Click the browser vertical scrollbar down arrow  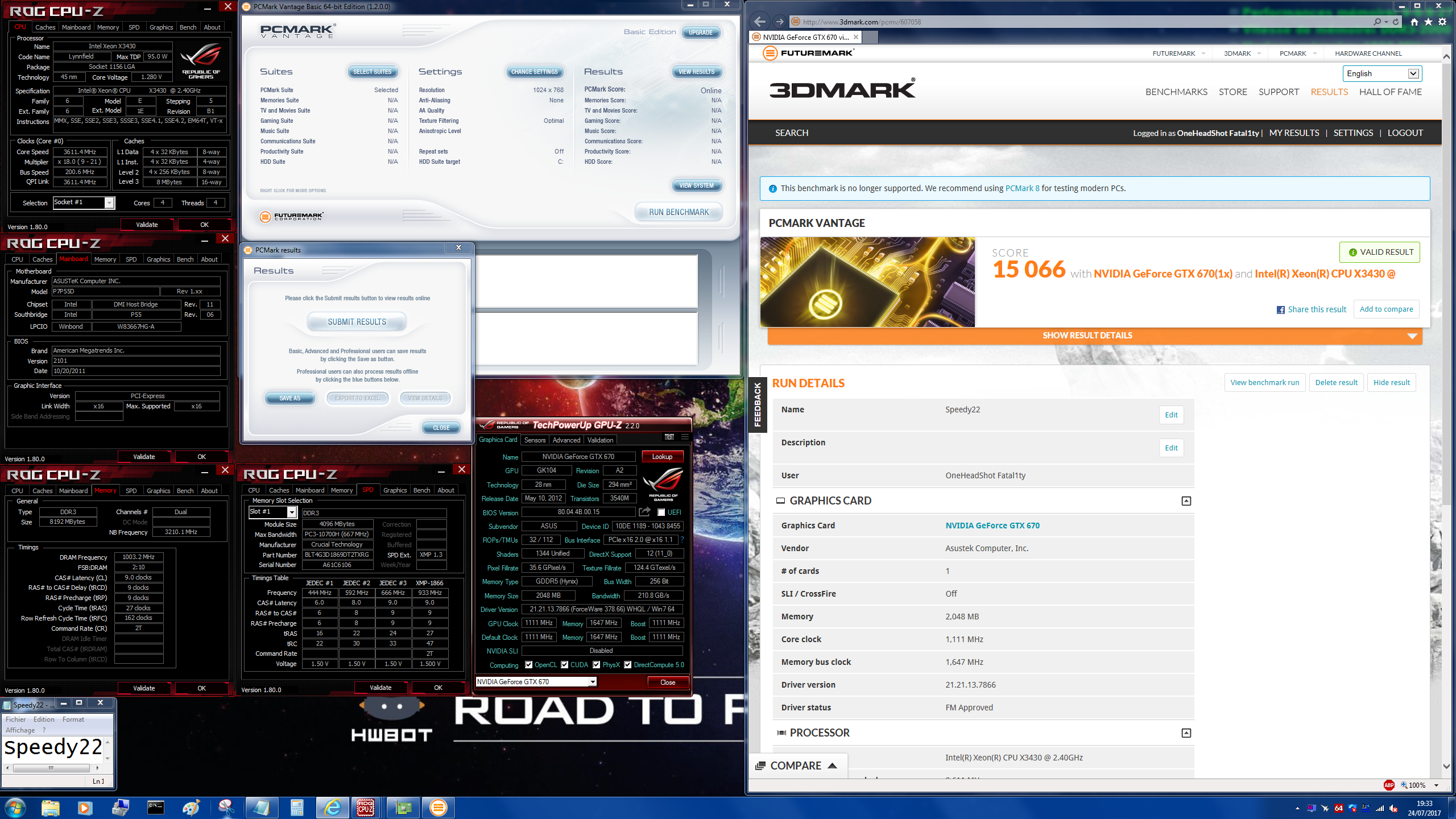[1446, 766]
